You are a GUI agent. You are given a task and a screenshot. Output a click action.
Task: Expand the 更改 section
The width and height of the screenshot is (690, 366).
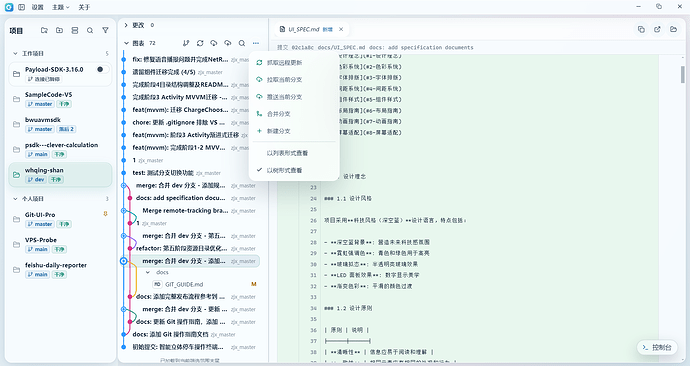(126, 25)
